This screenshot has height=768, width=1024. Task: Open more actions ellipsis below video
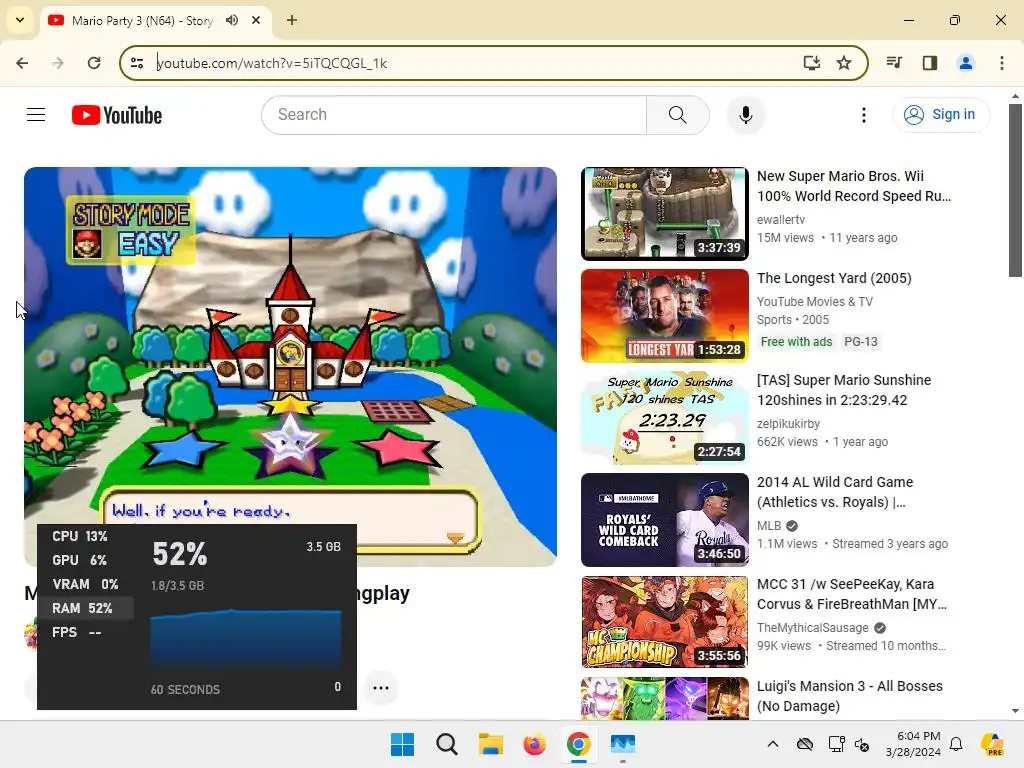[381, 688]
